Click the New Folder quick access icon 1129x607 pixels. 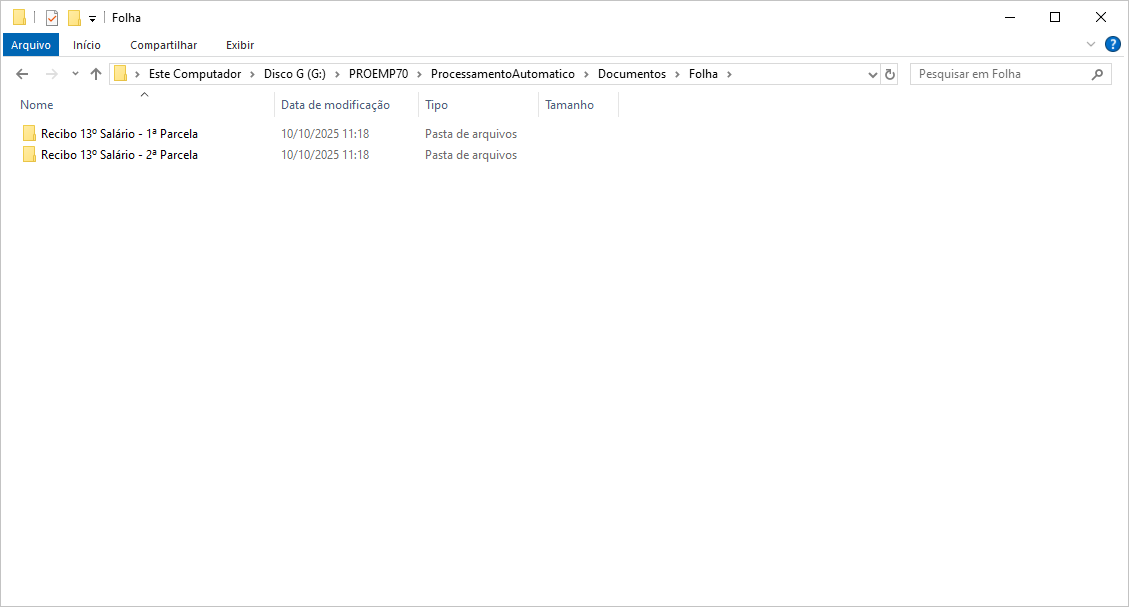click(74, 17)
